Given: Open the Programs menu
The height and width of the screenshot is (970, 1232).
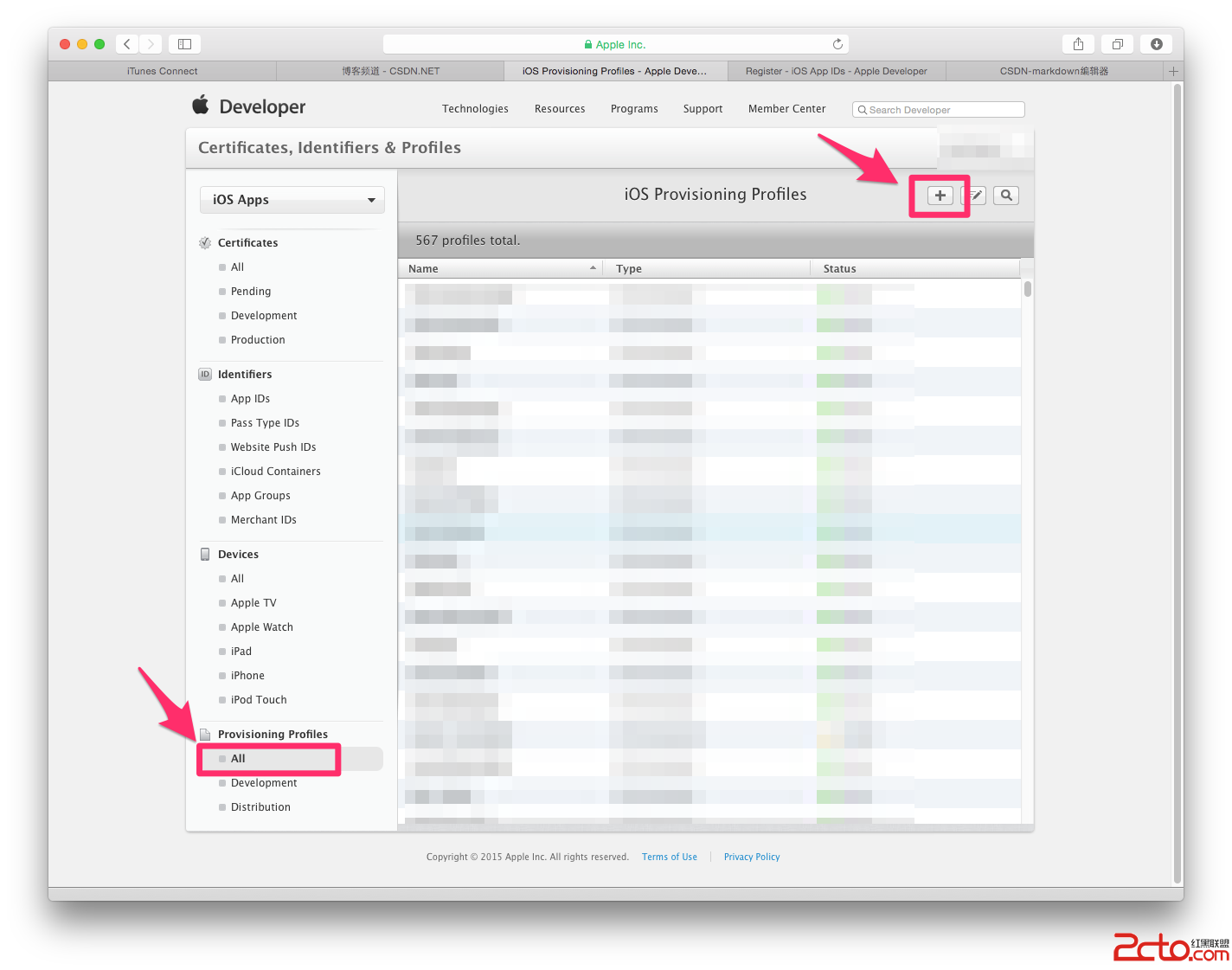Looking at the screenshot, I should tap(634, 109).
